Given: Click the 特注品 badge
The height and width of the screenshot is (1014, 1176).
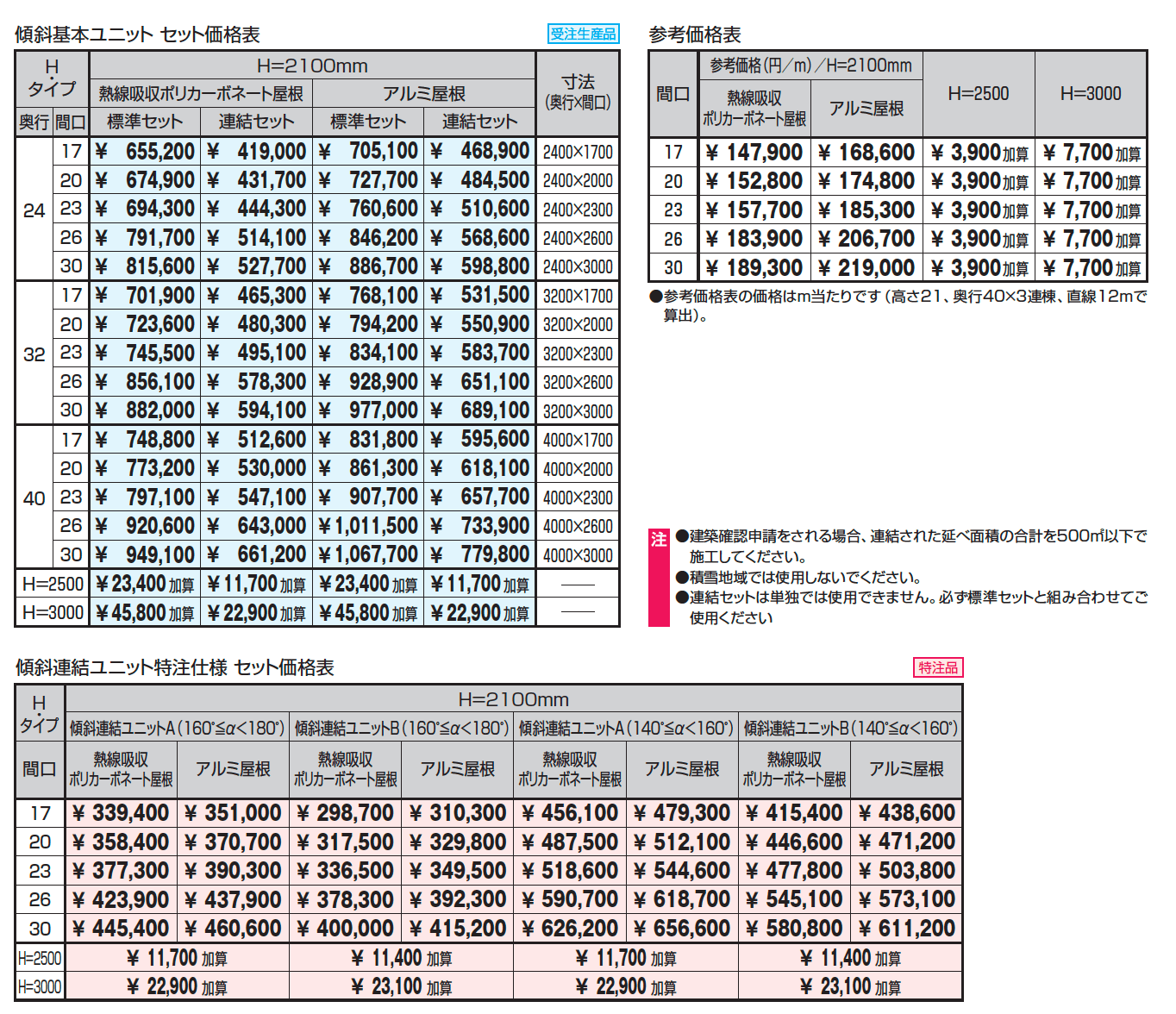Looking at the screenshot, I should 941,667.
